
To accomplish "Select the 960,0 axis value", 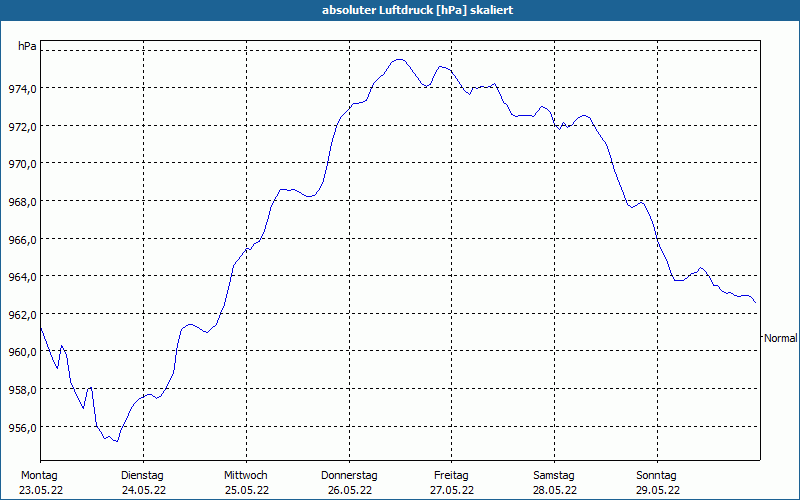I will (x=22, y=353).
